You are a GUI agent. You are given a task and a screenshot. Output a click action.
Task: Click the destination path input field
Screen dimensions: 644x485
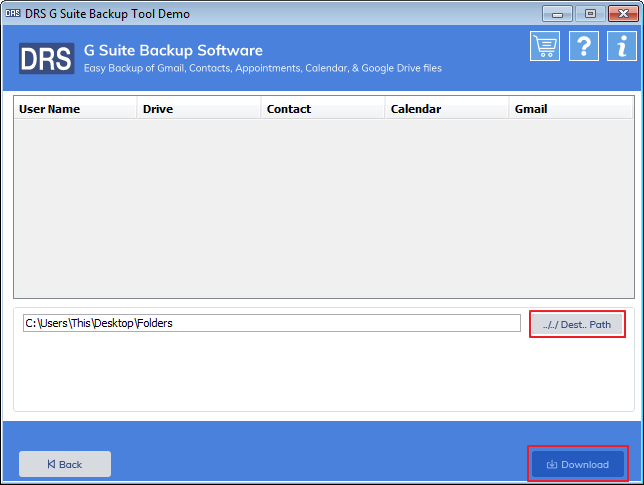pyautogui.click(x=272, y=323)
